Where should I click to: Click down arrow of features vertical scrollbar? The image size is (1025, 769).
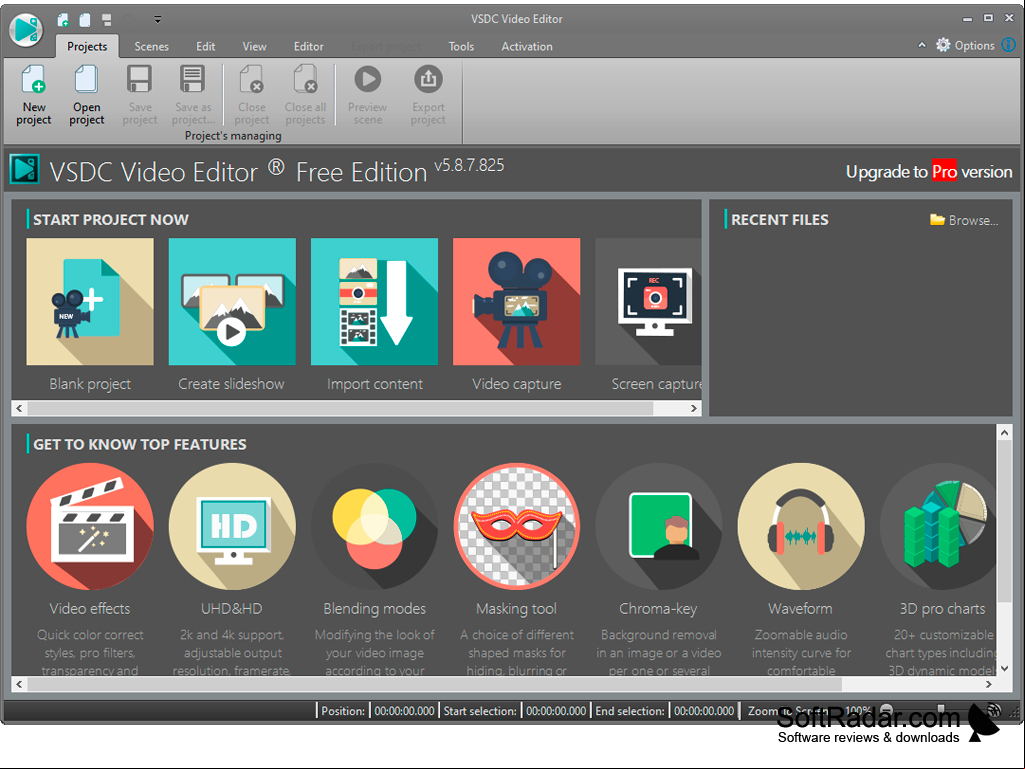[1005, 668]
